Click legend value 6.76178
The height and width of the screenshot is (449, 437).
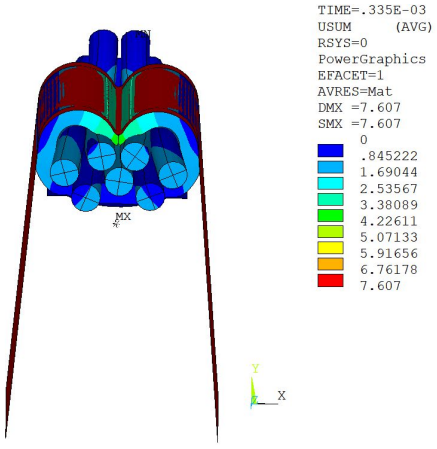click(x=389, y=270)
